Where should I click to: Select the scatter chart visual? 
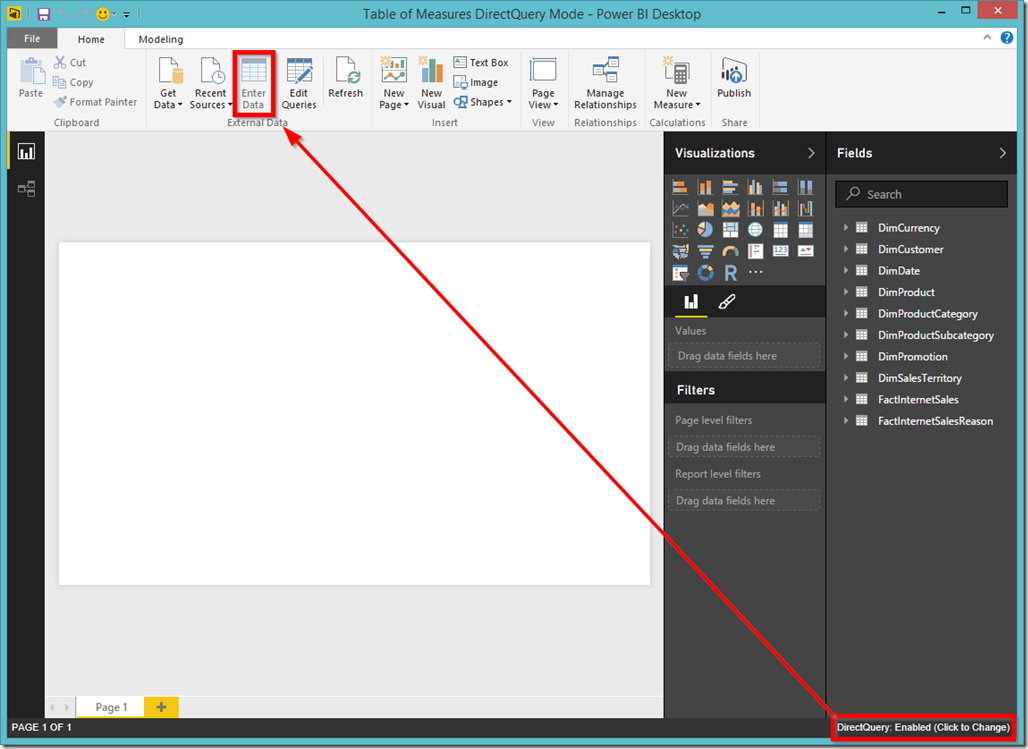tap(680, 230)
